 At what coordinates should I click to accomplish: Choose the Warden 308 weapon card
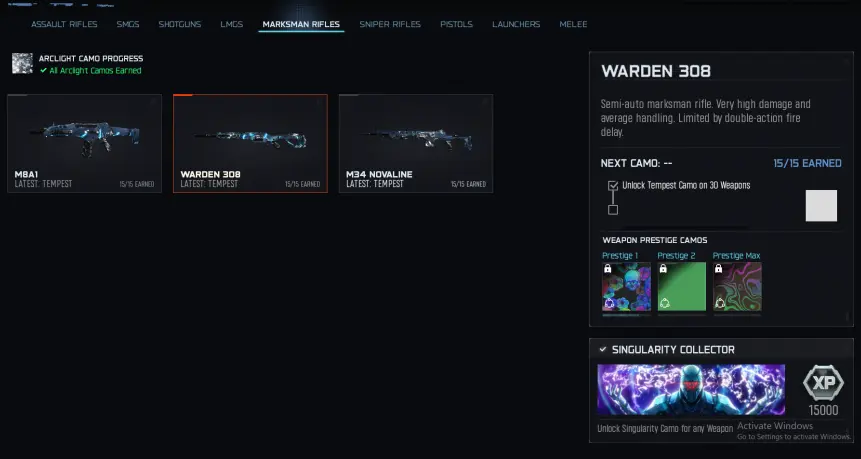250,143
